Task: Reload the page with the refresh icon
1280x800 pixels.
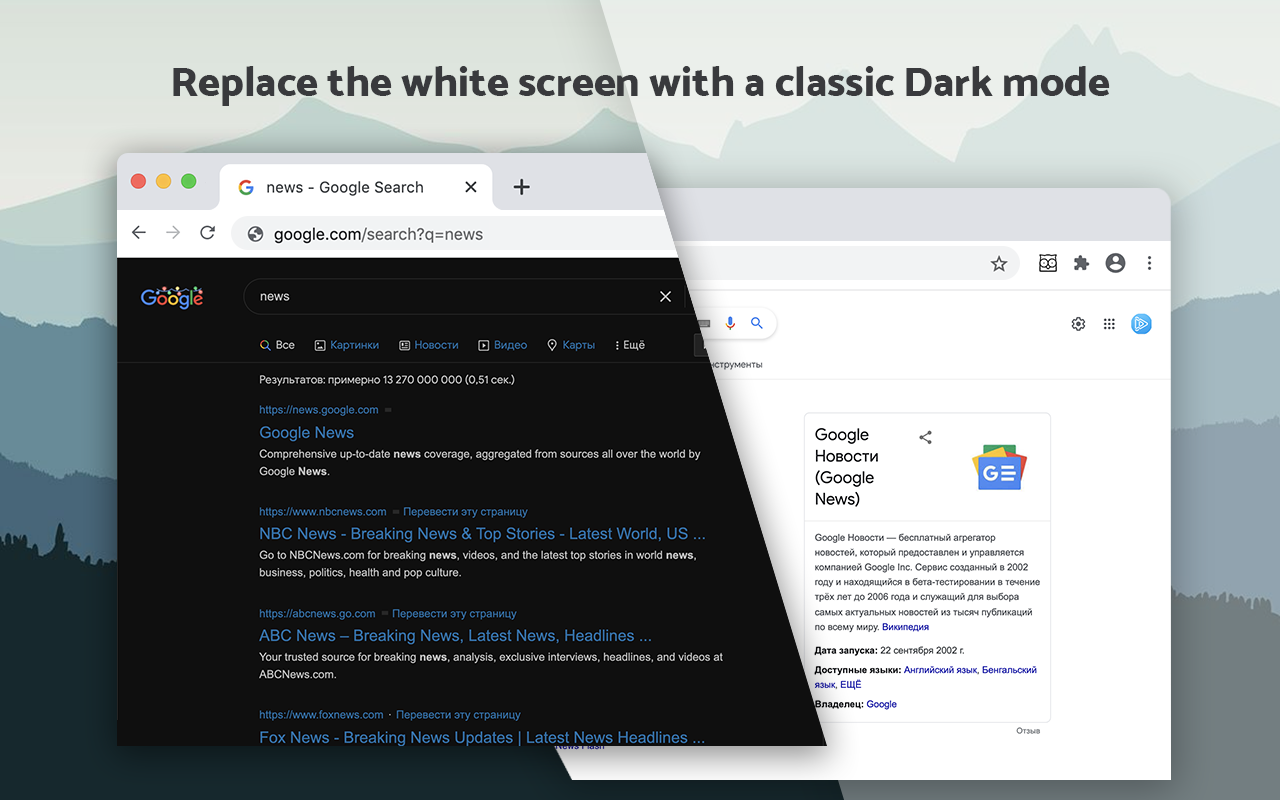Action: (207, 232)
